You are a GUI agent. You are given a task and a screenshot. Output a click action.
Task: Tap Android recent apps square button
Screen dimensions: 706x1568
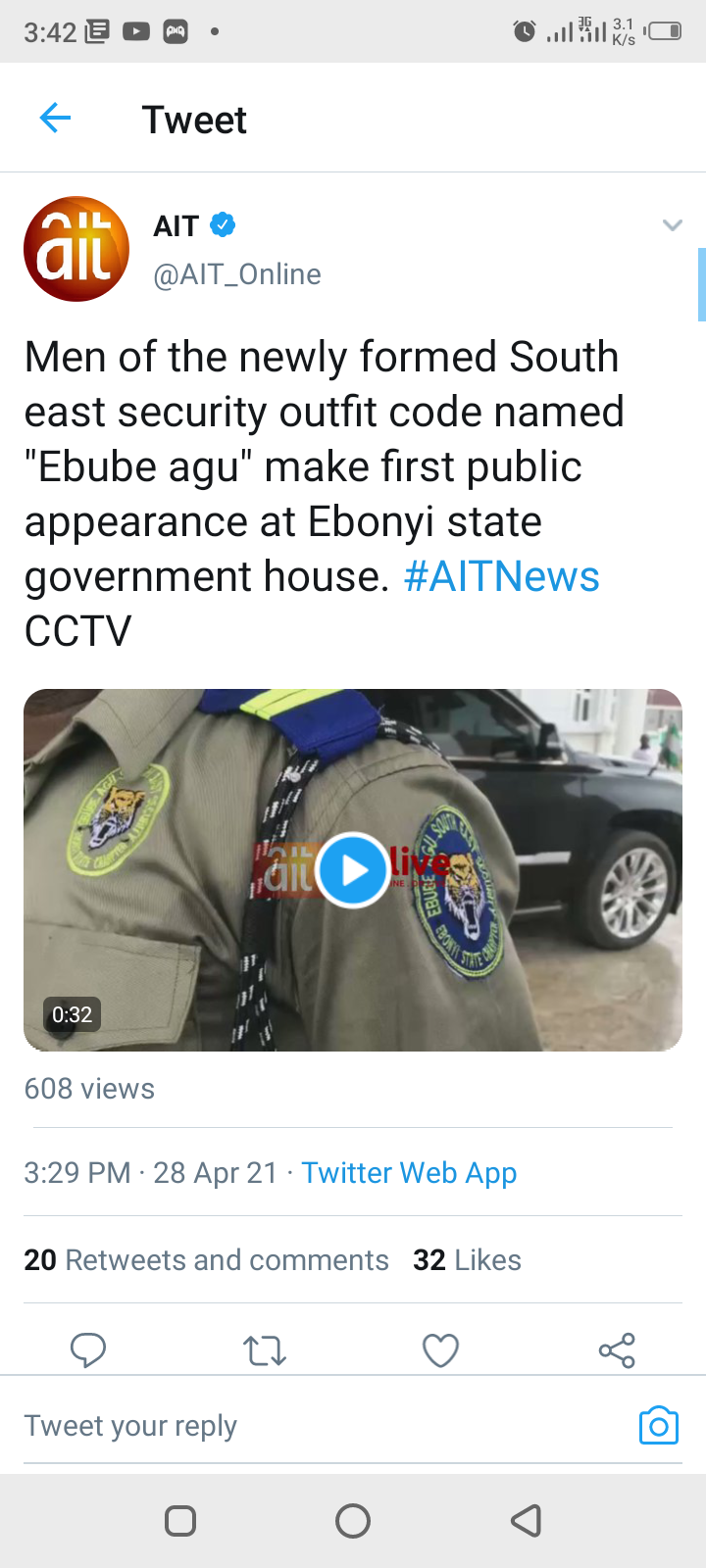tap(180, 1521)
